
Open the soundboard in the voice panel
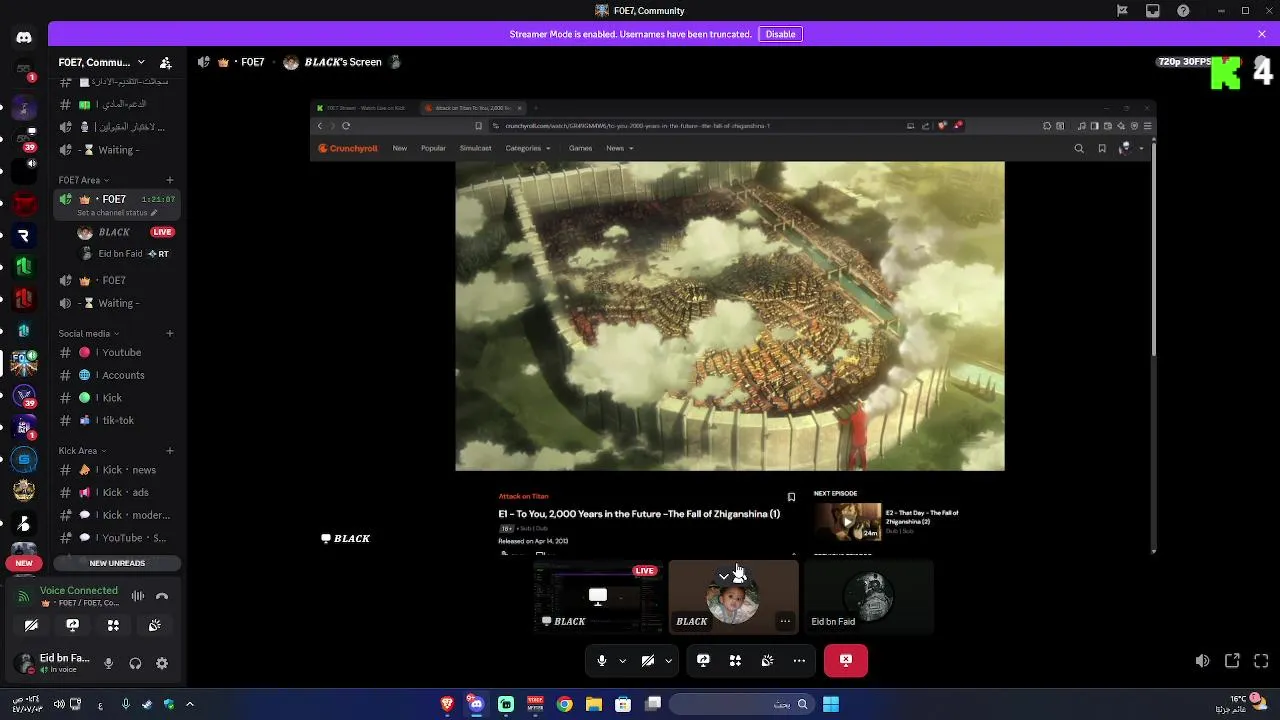(x=154, y=625)
